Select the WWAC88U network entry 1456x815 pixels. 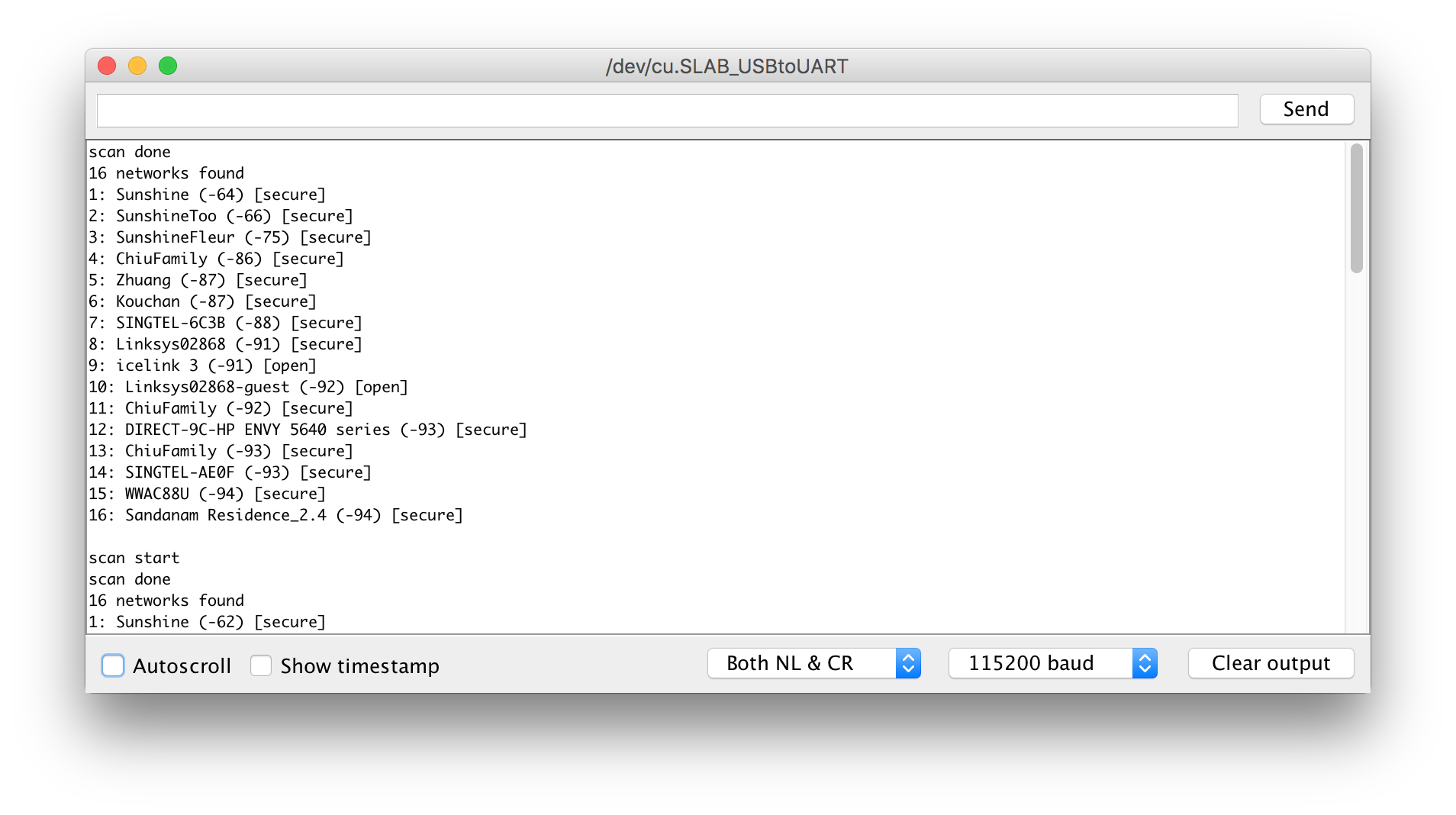206,494
